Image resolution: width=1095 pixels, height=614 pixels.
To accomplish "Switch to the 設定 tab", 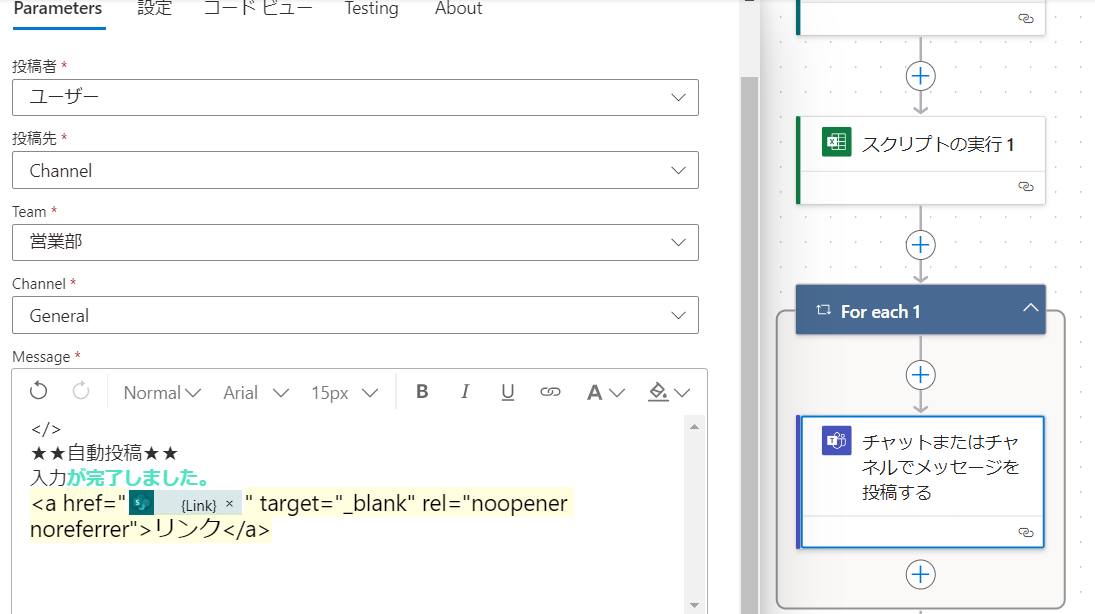I will tap(154, 9).
